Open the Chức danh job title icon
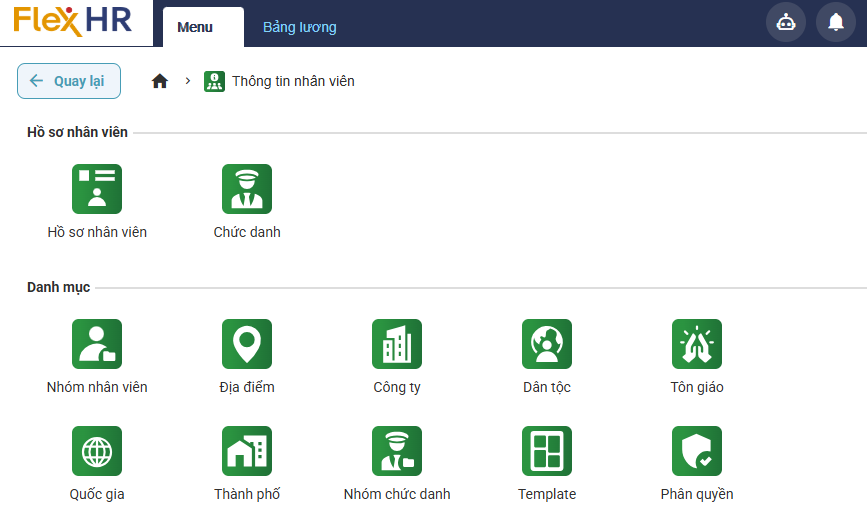 tap(247, 189)
